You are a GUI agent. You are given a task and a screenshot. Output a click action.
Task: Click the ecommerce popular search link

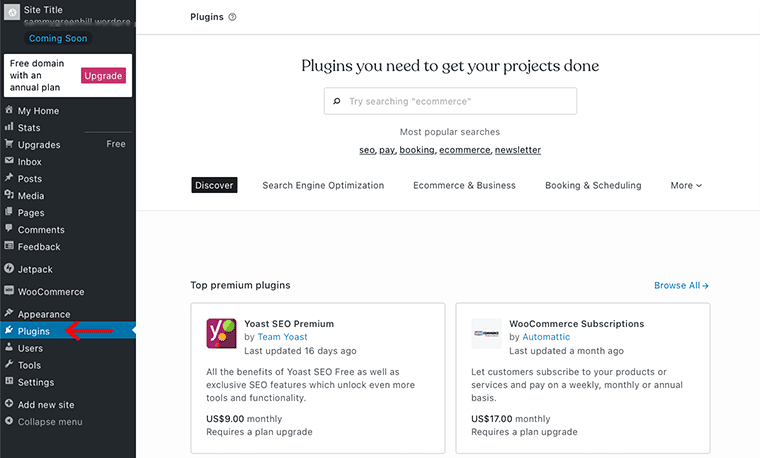(x=464, y=150)
